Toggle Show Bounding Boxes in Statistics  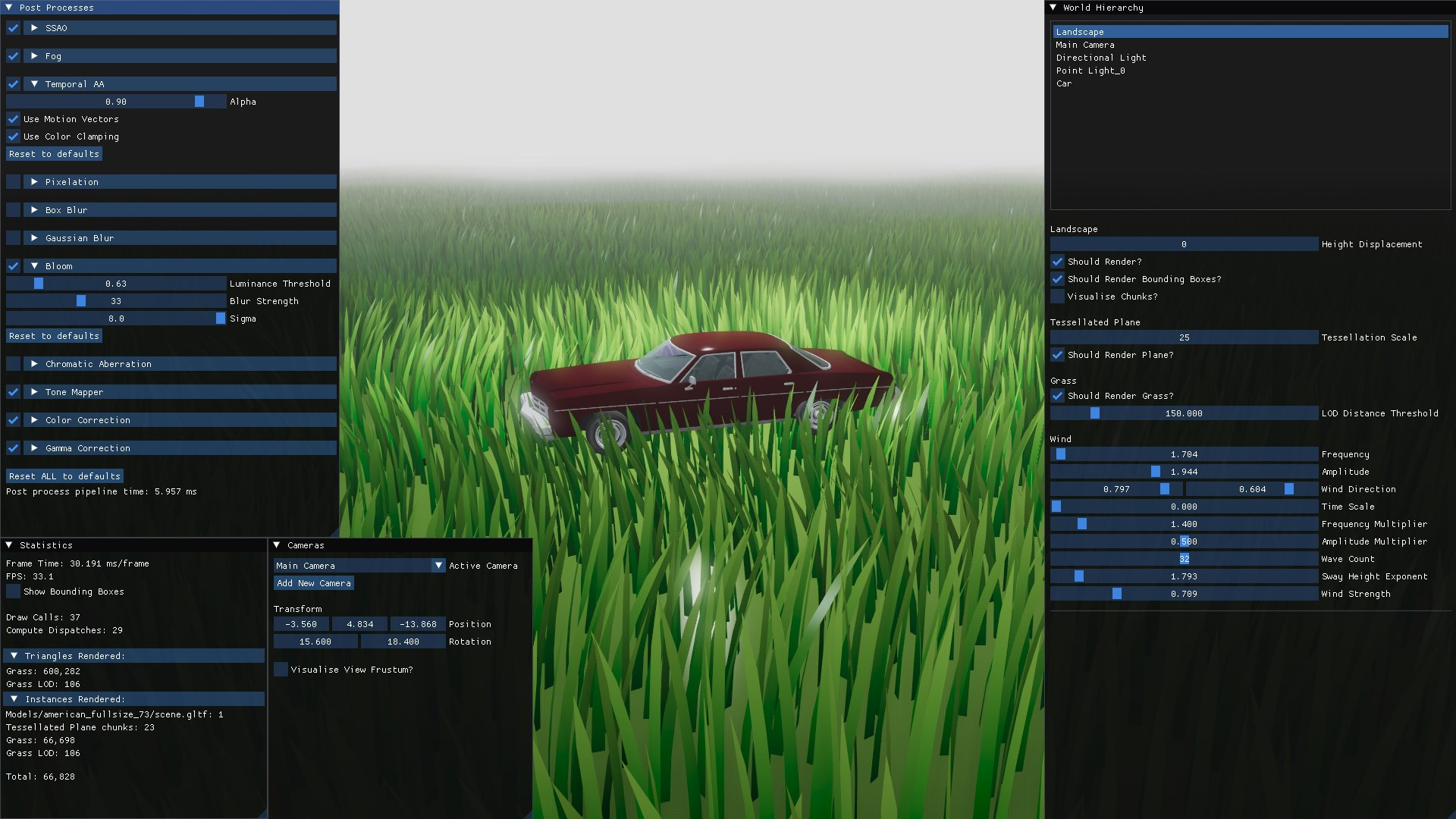point(11,591)
